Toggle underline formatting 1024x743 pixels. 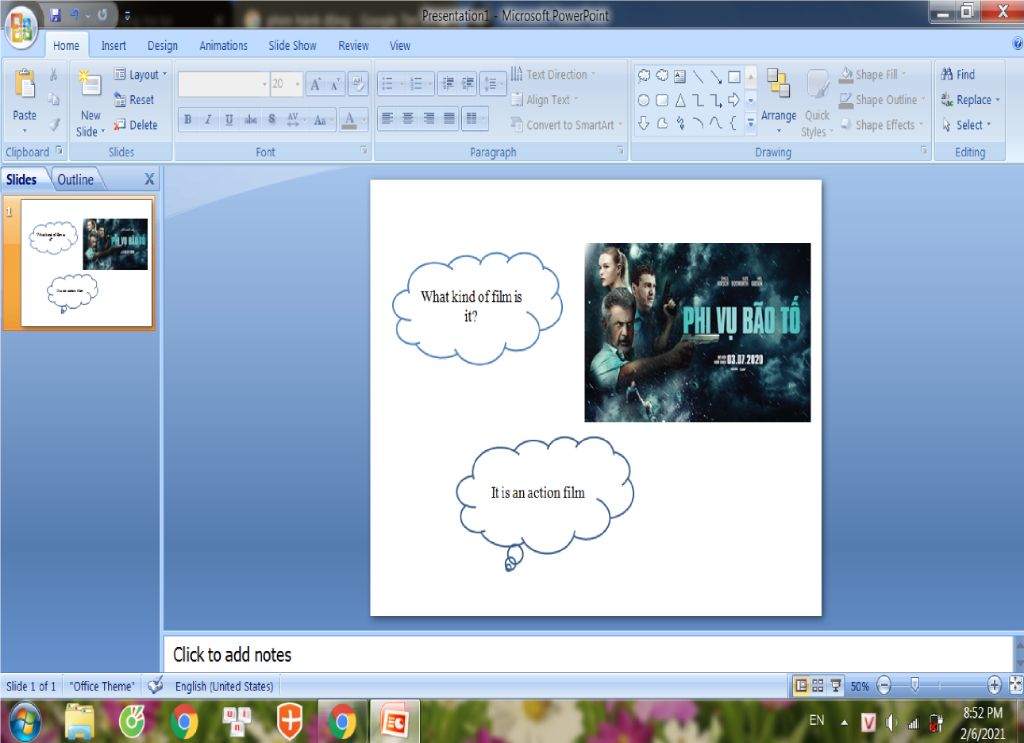[229, 119]
